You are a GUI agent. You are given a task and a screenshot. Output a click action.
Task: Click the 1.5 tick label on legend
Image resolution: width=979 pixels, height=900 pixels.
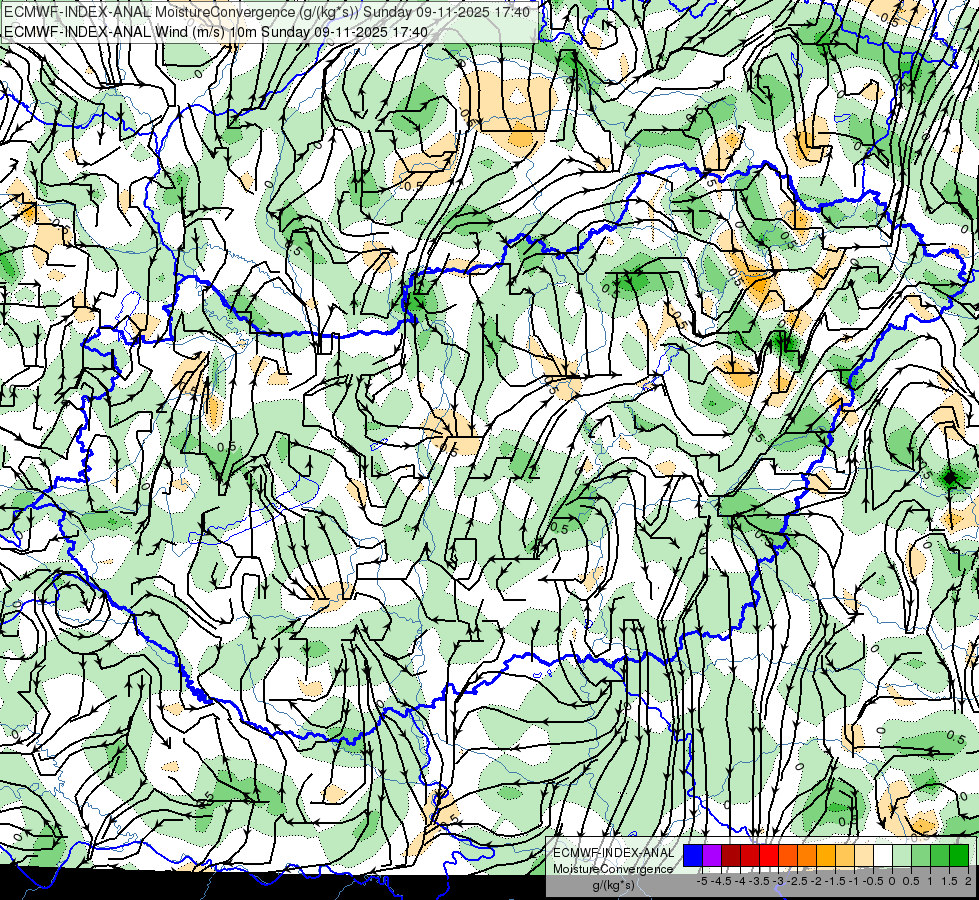click(x=950, y=881)
